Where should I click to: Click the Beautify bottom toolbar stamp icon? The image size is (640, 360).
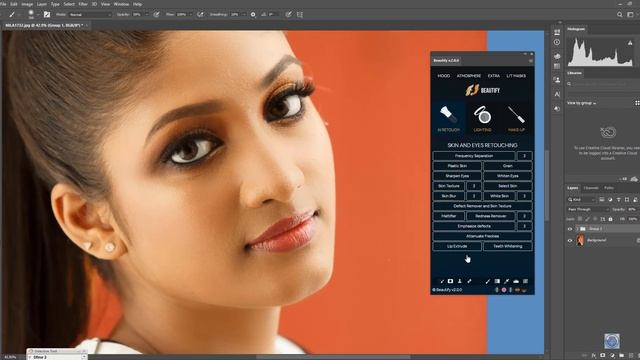point(460,281)
